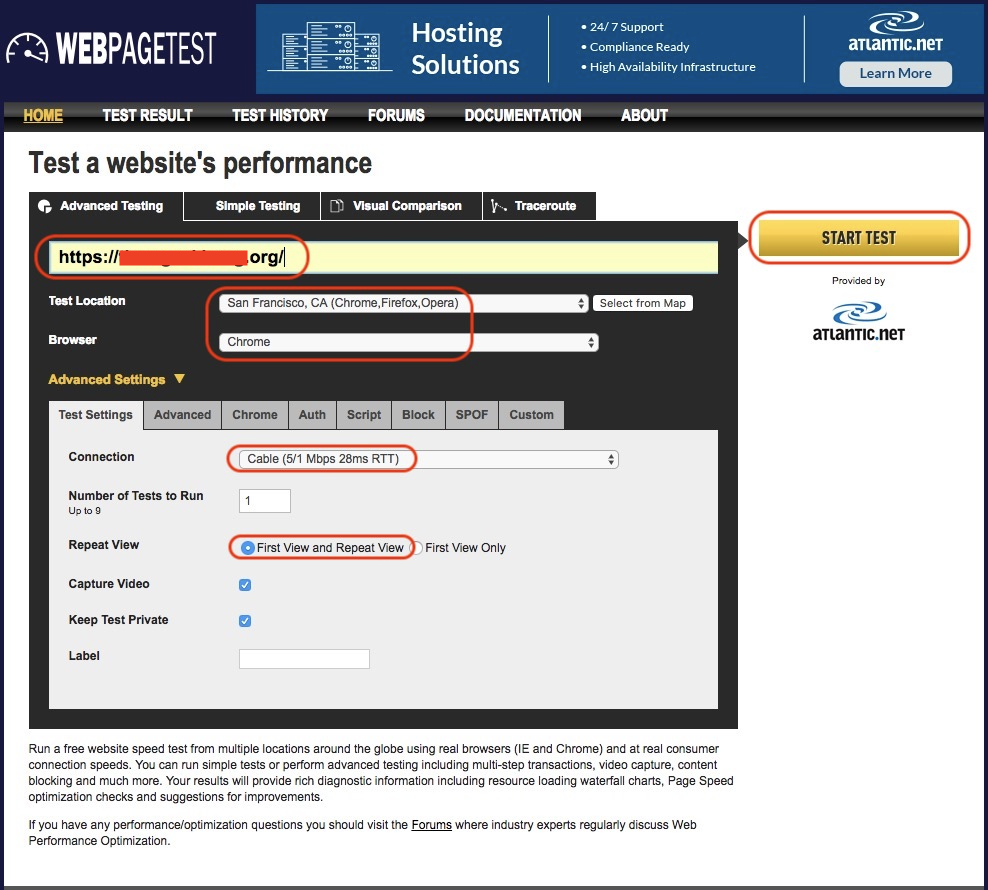The image size is (988, 890).
Task: Switch to the Simple Testing tab
Action: tap(257, 206)
